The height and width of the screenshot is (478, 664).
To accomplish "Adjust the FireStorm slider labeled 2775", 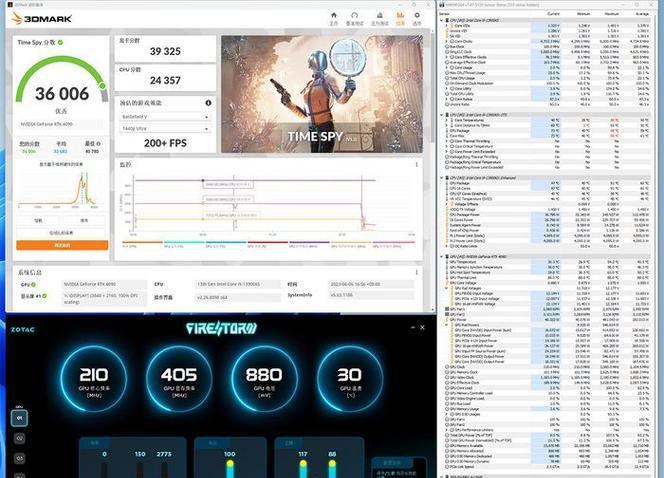I will coord(164,470).
